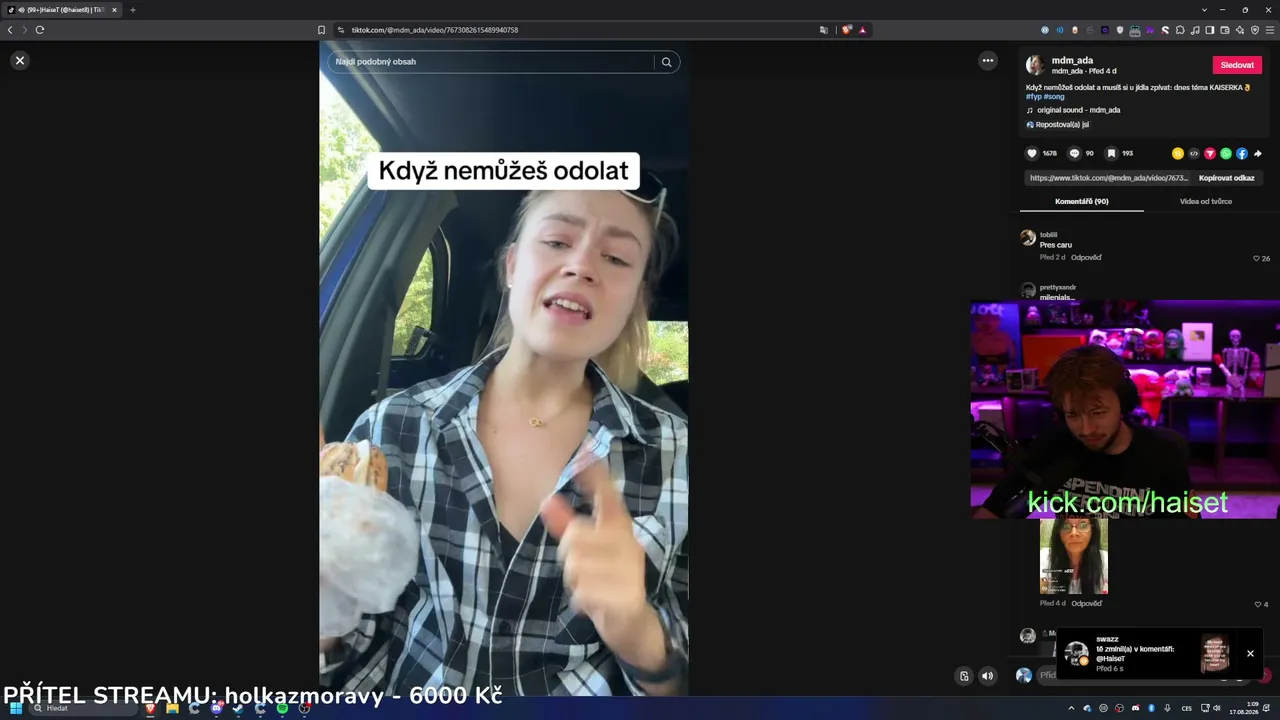Toggle the auto-scroll button beside the speaker

point(964,676)
